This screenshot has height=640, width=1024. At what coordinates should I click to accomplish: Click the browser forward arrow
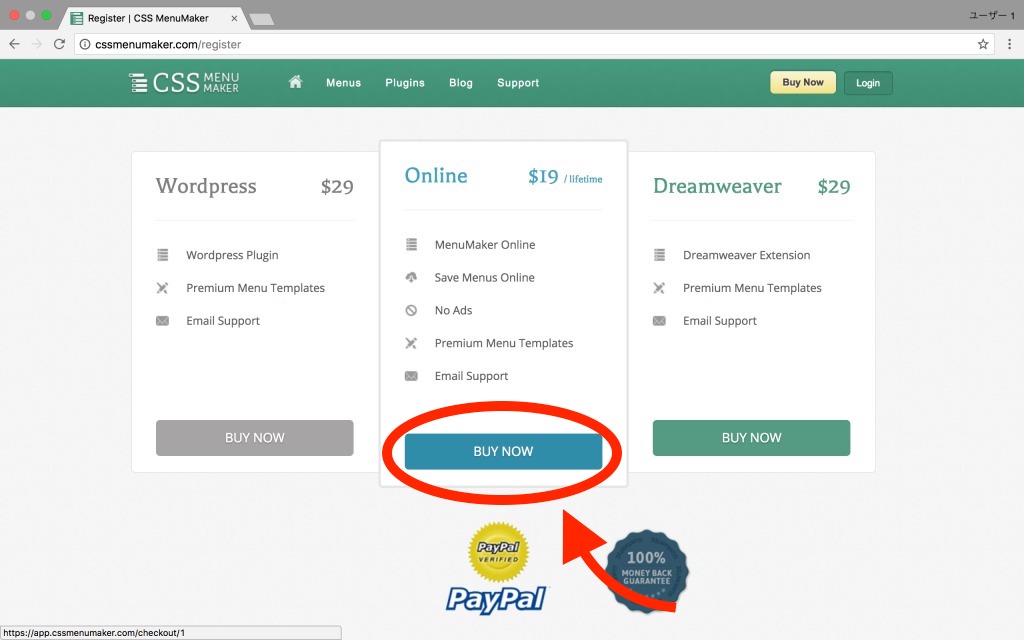point(37,44)
